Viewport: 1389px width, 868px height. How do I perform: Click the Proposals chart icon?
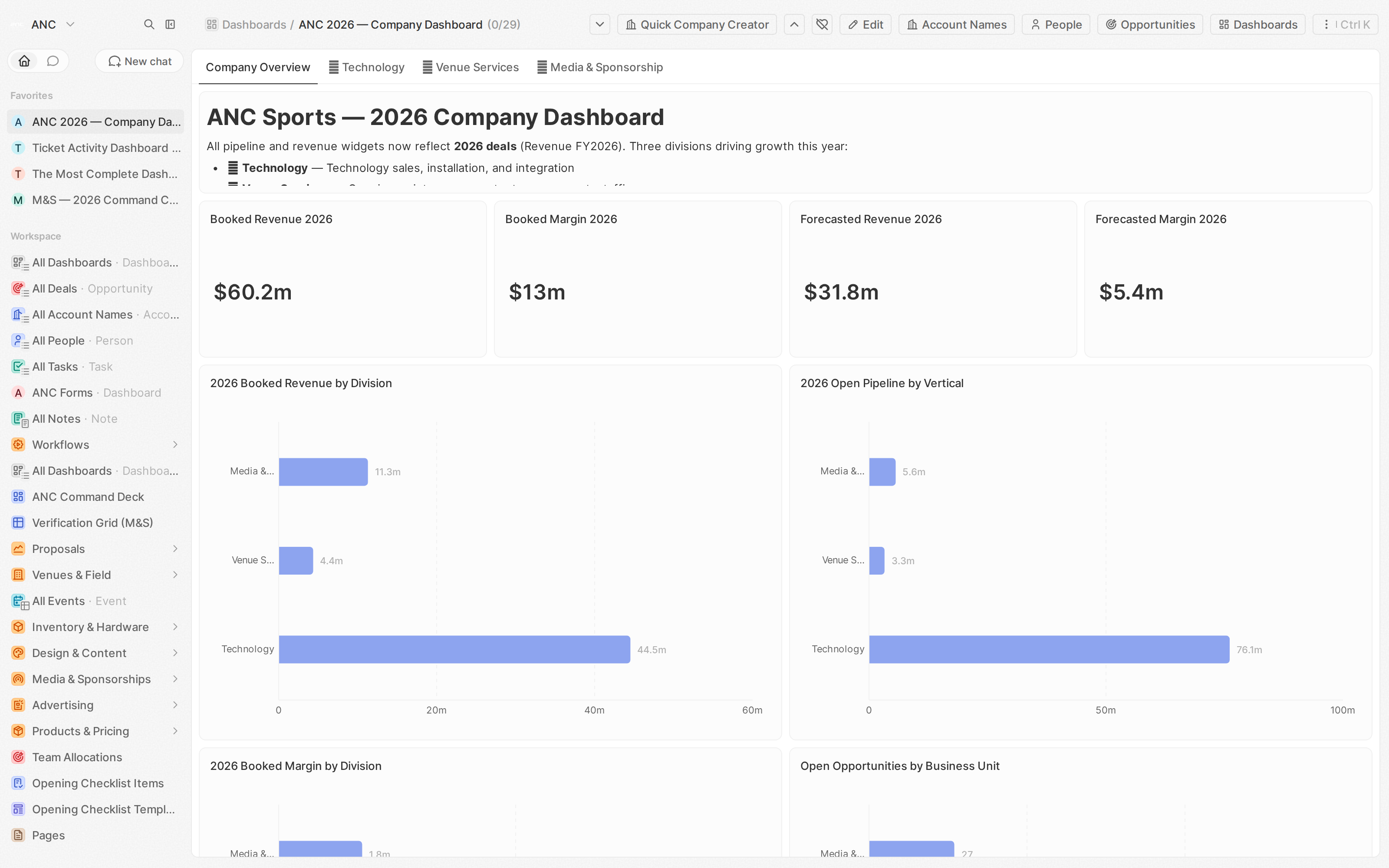coord(18,549)
